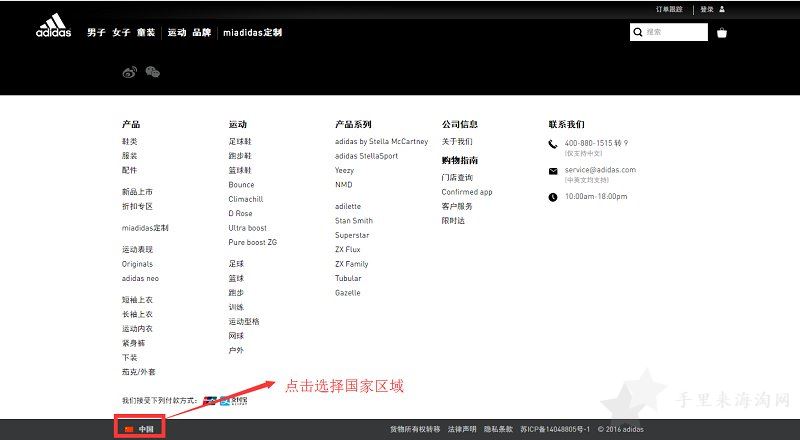
Task: Click the UnionPay payment card icon
Action: [210, 401]
